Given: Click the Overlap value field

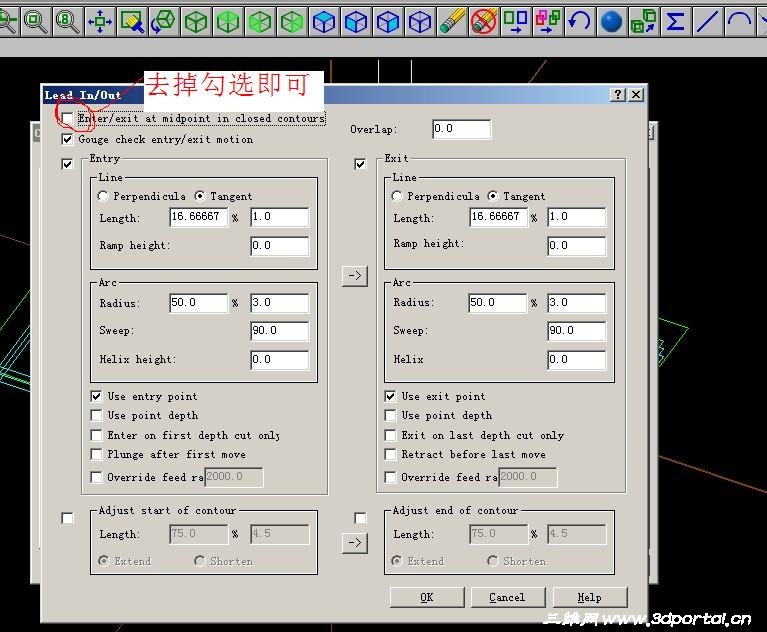Looking at the screenshot, I should [462, 129].
